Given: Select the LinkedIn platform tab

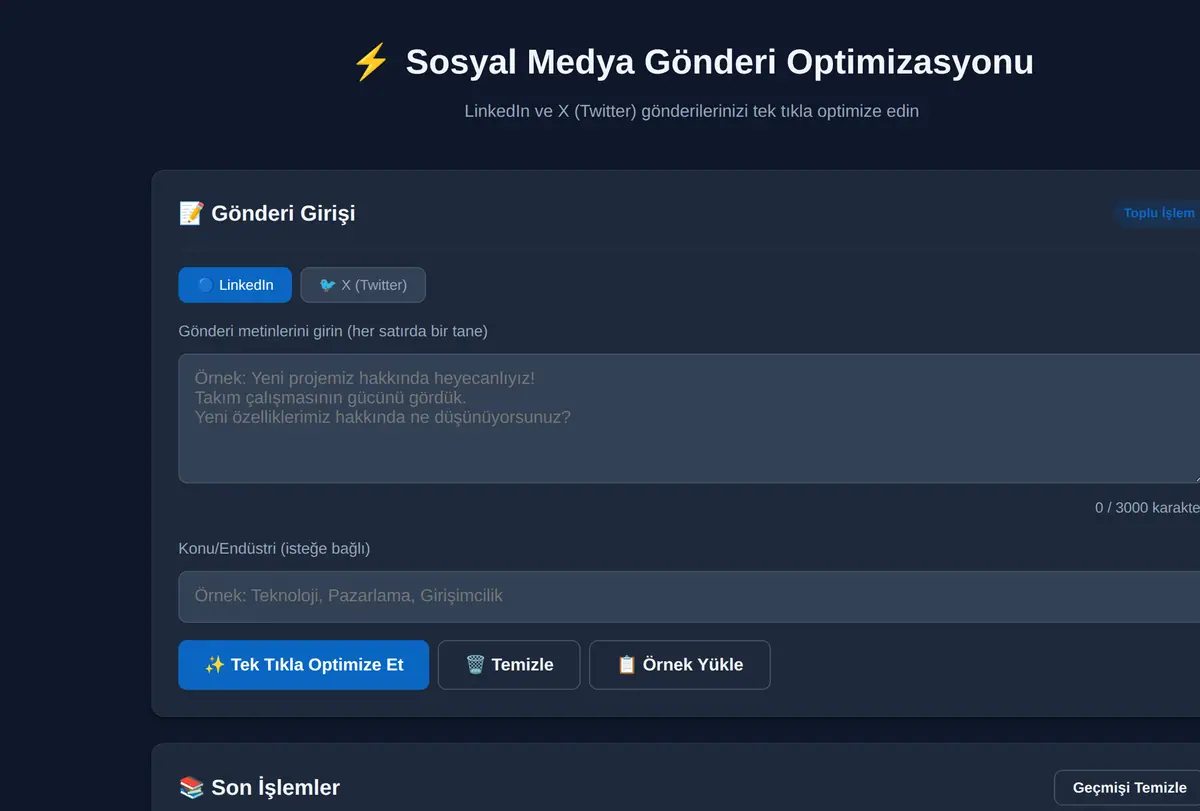Looking at the screenshot, I should (235, 285).
